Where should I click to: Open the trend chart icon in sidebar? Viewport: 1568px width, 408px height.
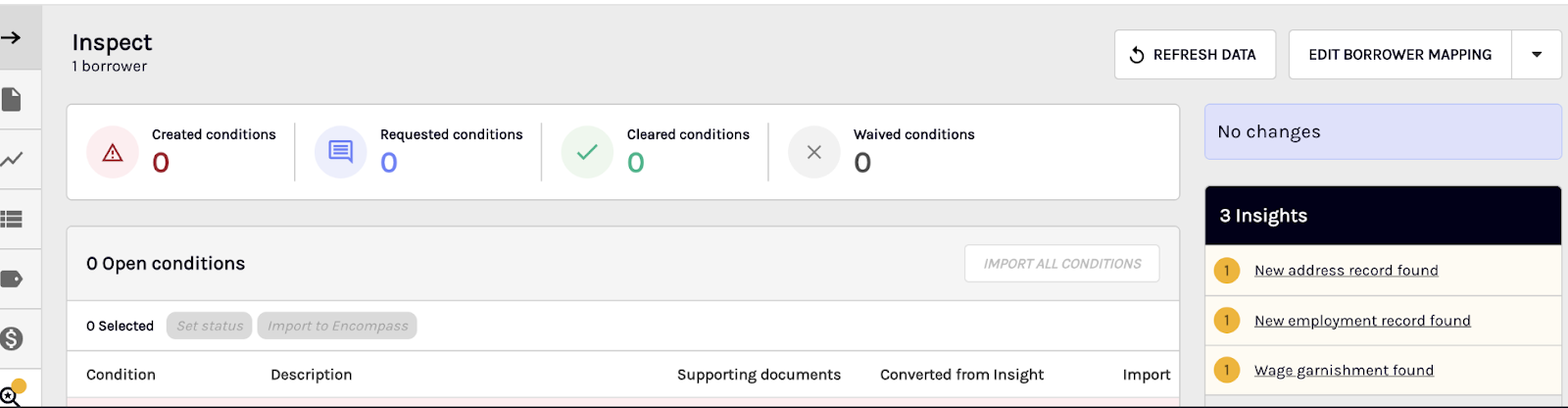point(11,159)
